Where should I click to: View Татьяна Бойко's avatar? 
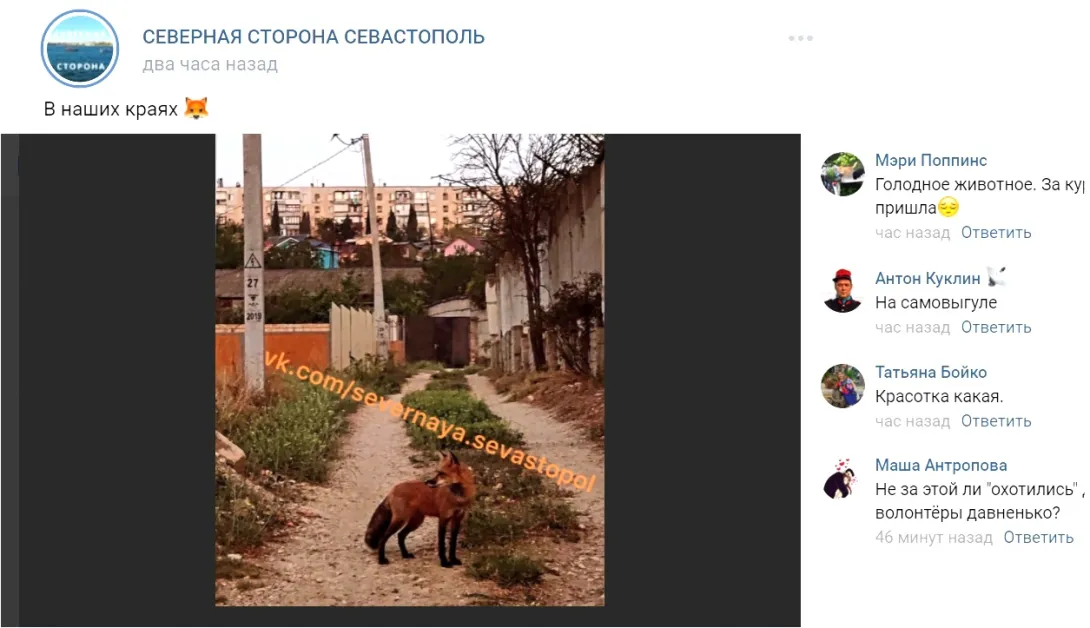(843, 385)
